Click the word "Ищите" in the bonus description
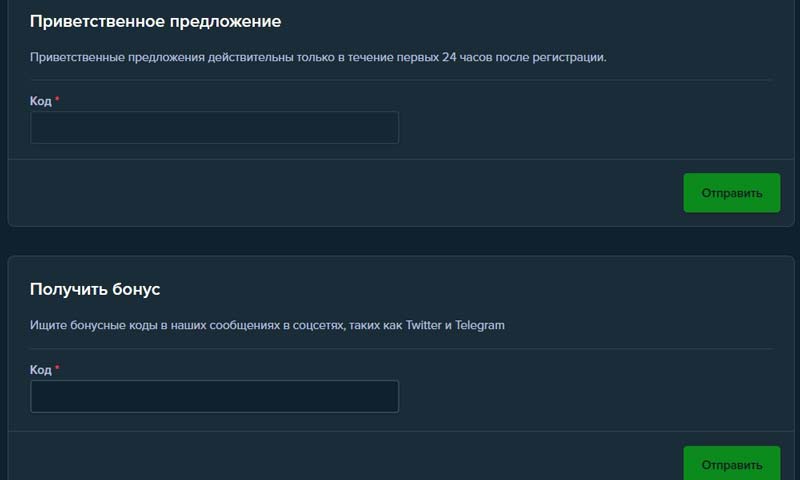Screen dimensions: 800x480 pos(47,325)
